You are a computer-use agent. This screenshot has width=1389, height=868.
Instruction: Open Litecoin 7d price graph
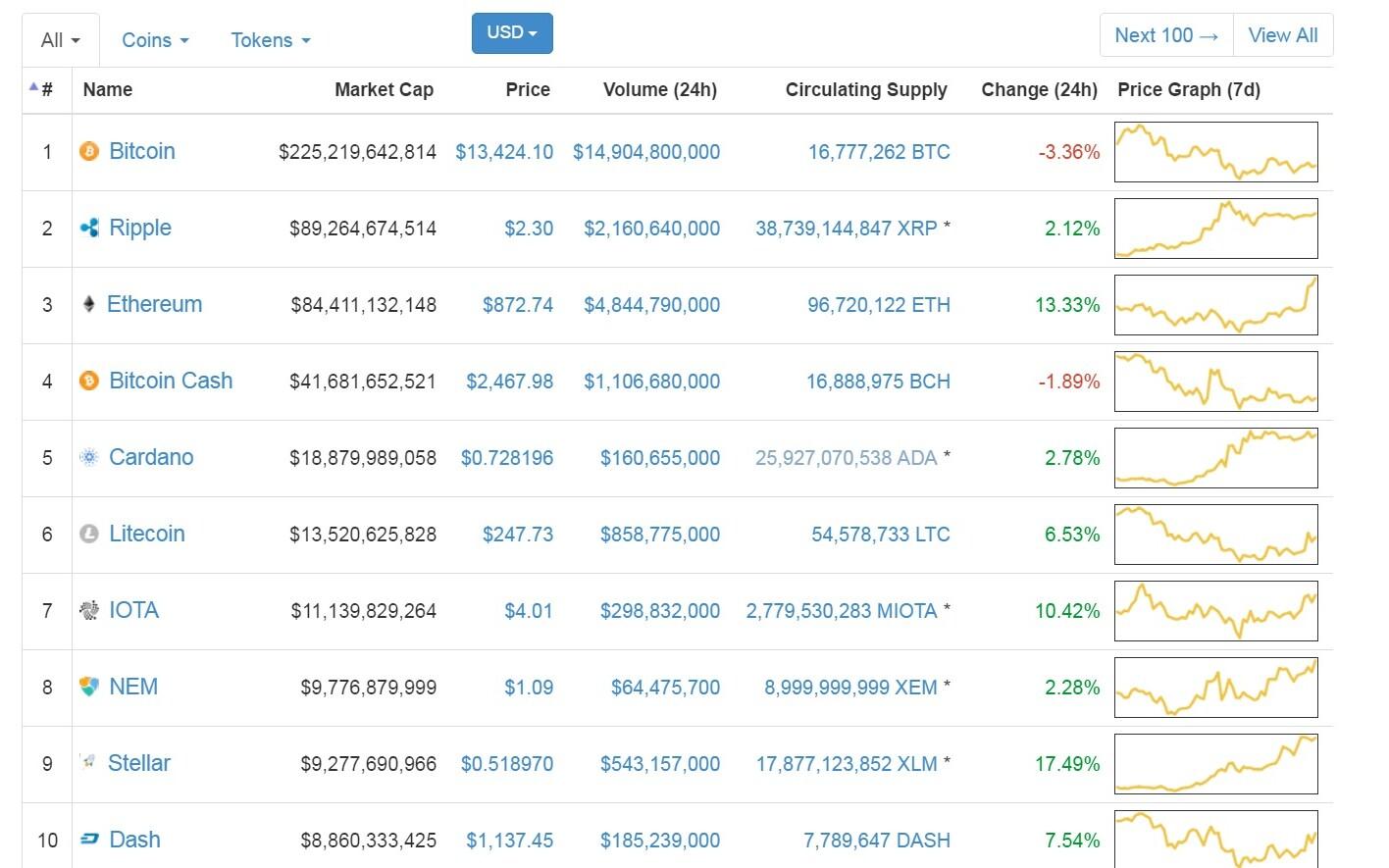tap(1216, 535)
